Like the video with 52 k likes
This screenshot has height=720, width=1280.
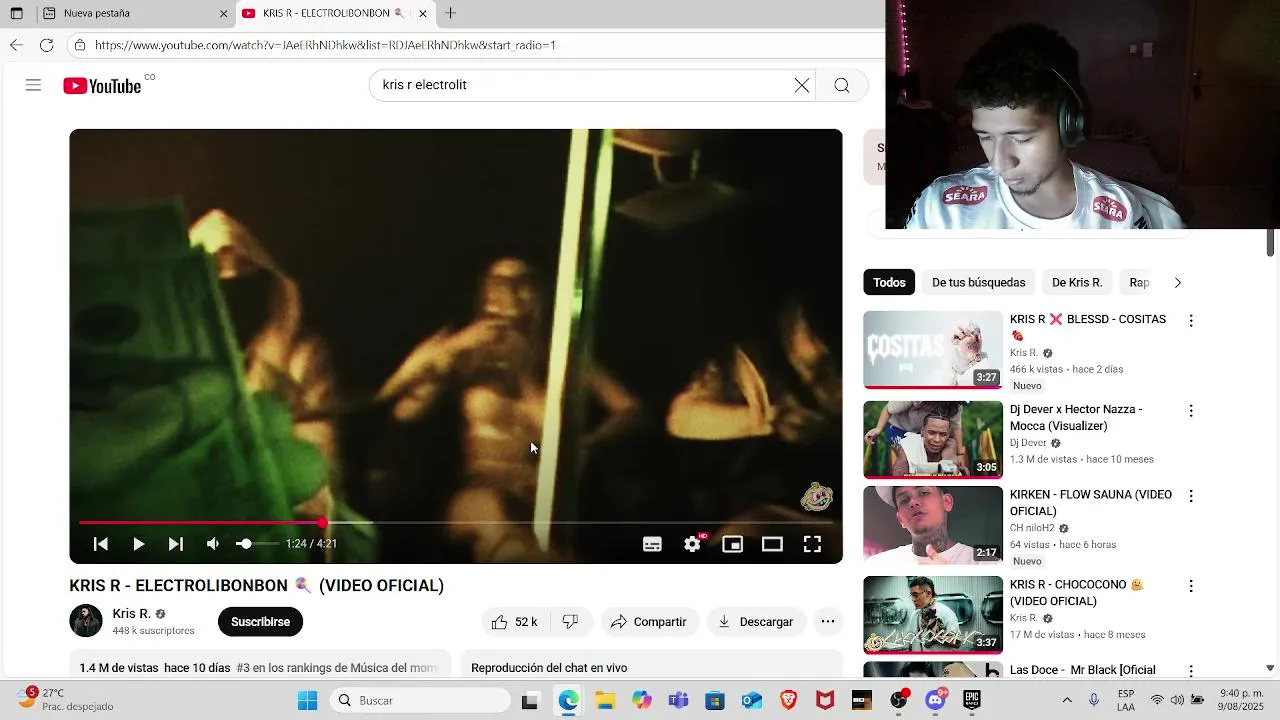[514, 622]
